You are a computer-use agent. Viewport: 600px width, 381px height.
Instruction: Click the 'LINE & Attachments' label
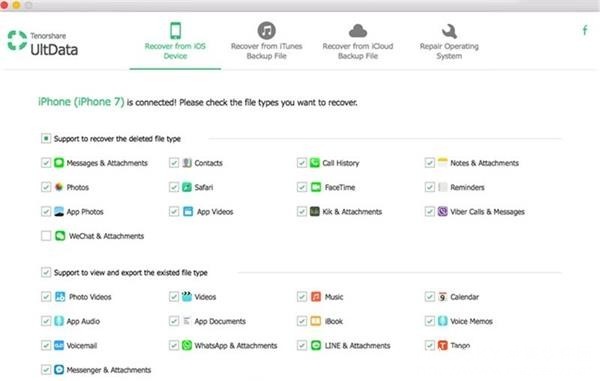tap(357, 345)
